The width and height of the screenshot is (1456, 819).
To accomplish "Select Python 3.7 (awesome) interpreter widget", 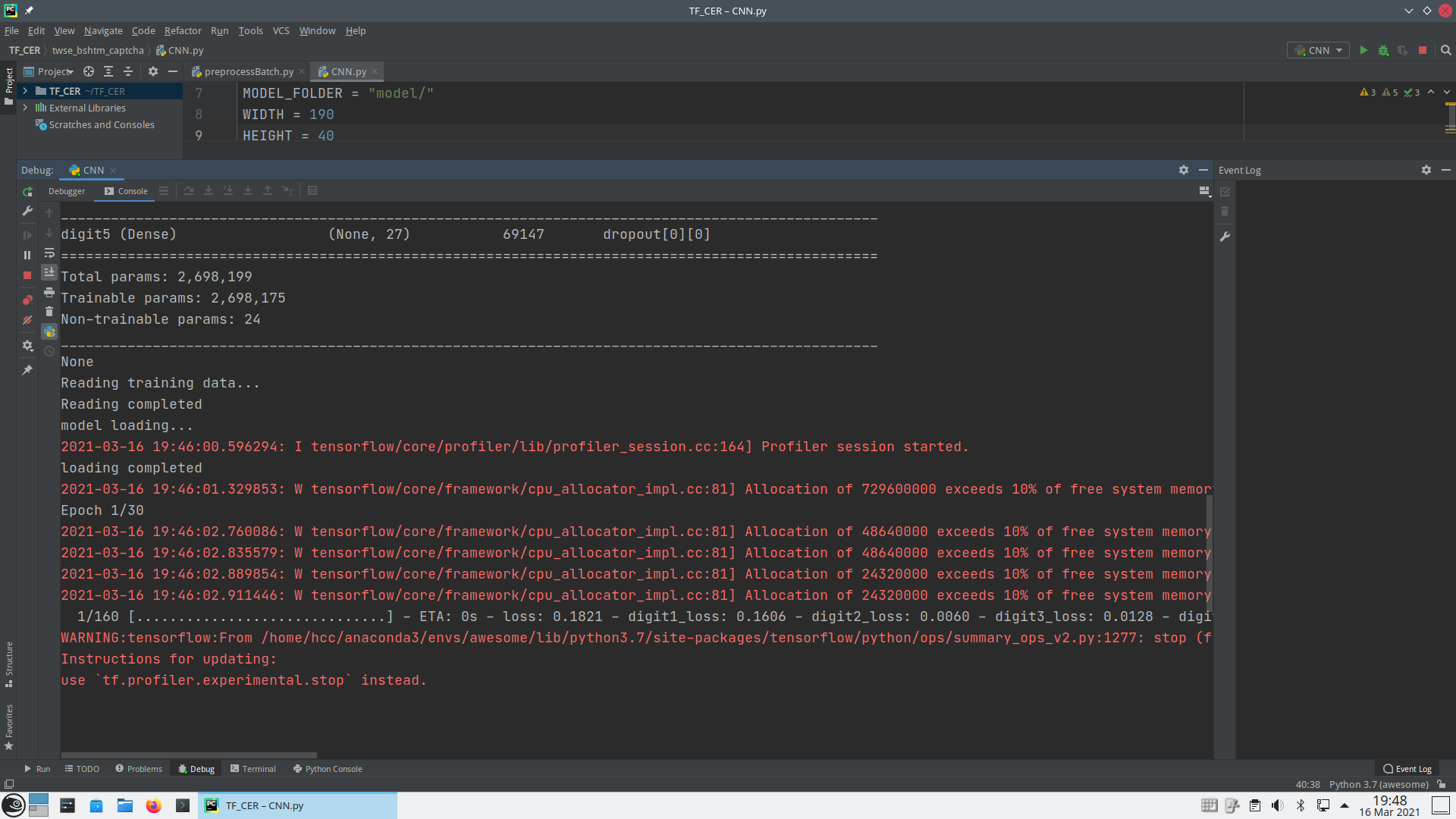I will [1379, 784].
